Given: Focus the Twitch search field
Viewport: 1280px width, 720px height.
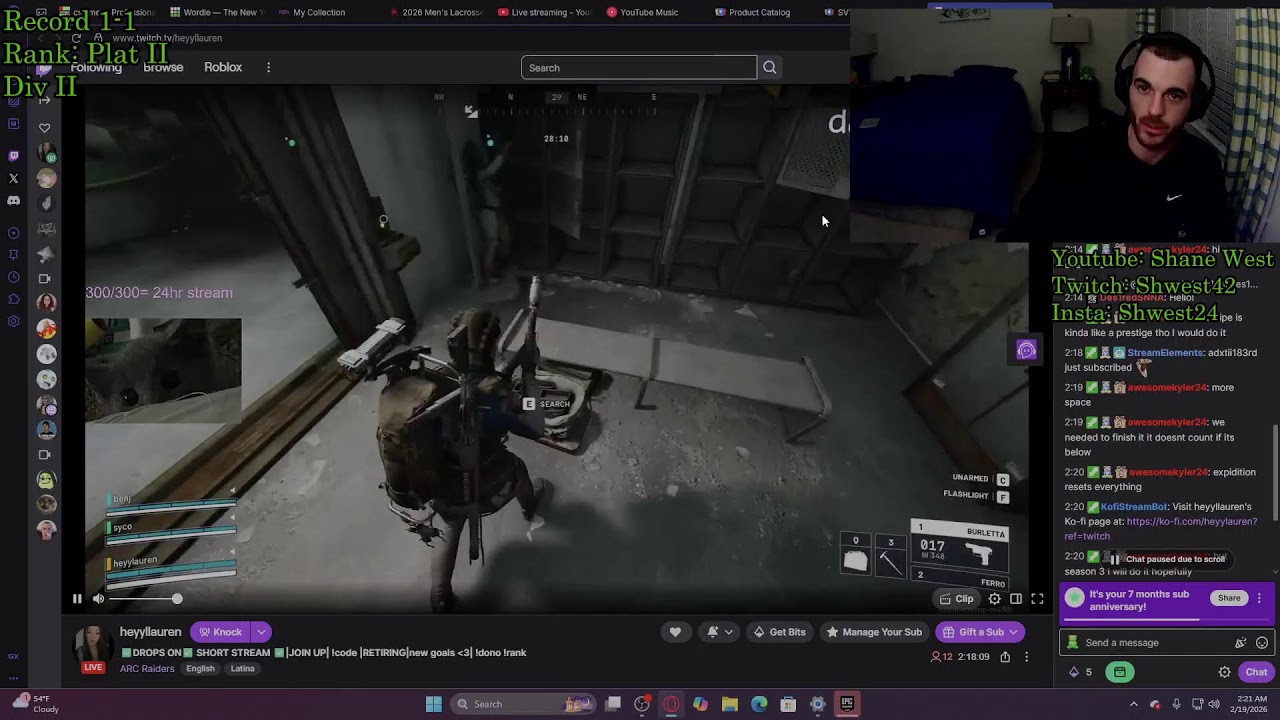Looking at the screenshot, I should coord(639,68).
